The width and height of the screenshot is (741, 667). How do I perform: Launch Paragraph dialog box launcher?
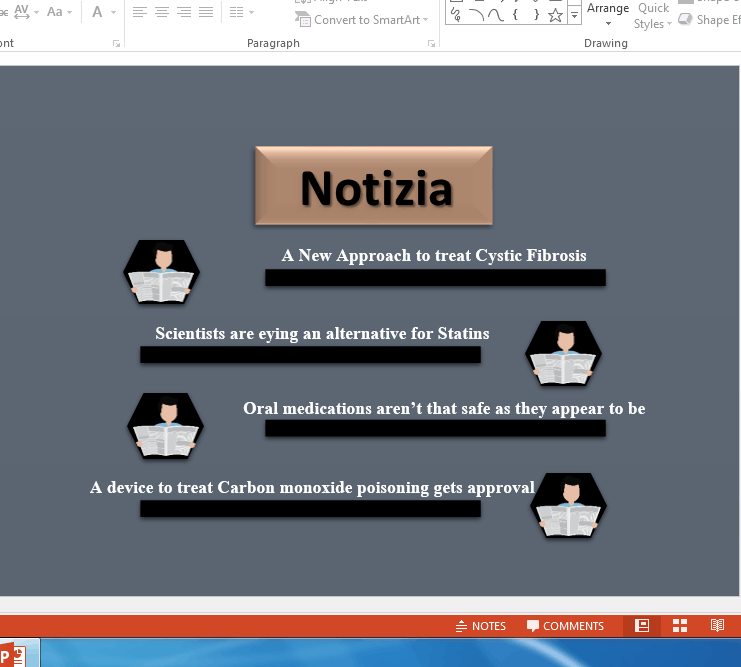click(x=431, y=43)
